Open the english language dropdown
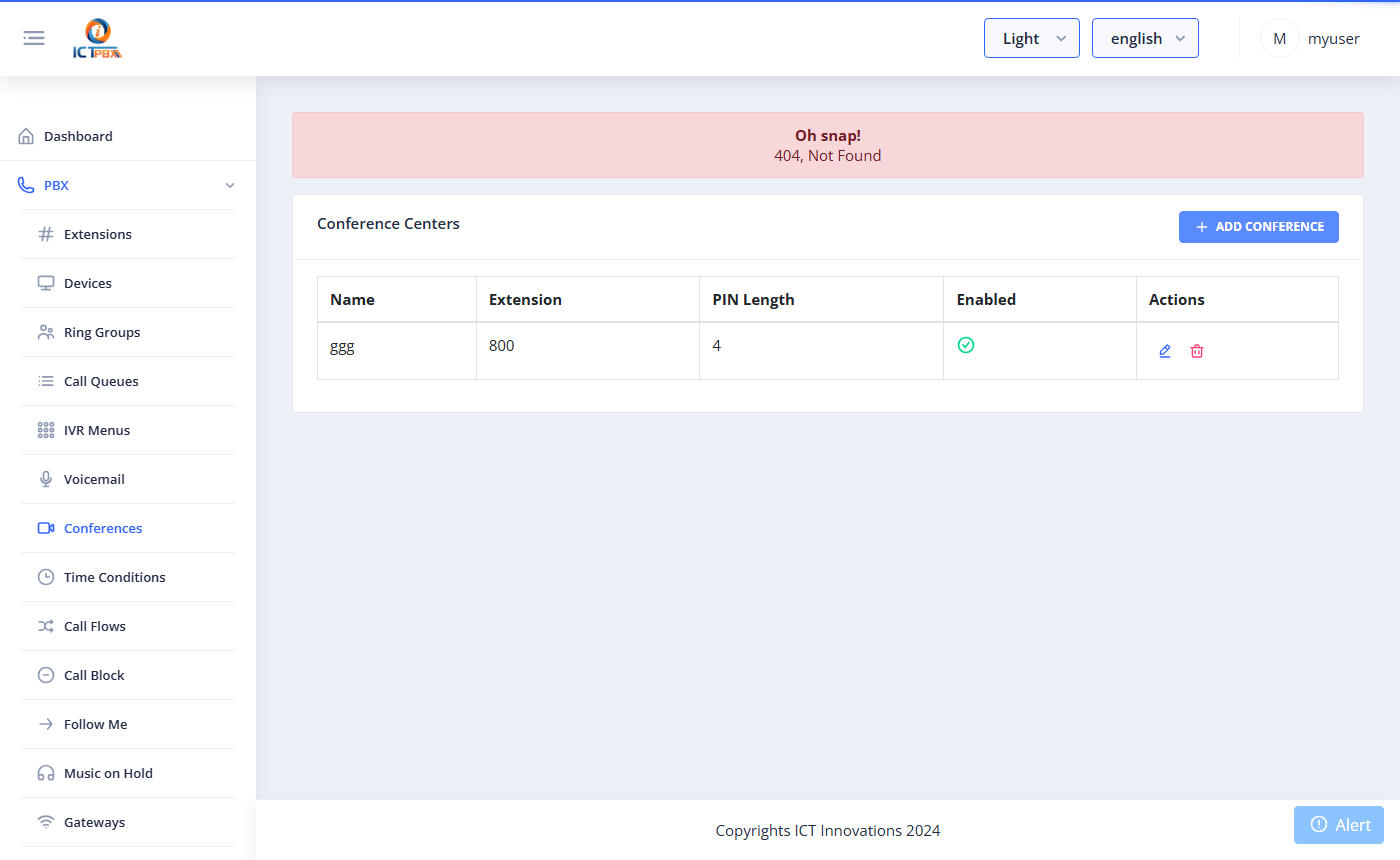The image size is (1400, 860). 1145,38
